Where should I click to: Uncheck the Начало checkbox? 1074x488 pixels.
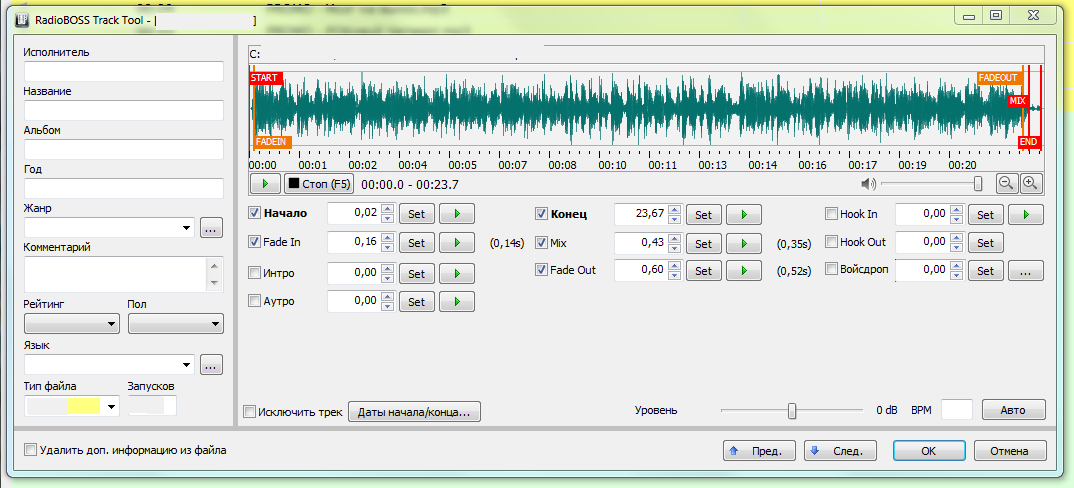pyautogui.click(x=254, y=213)
